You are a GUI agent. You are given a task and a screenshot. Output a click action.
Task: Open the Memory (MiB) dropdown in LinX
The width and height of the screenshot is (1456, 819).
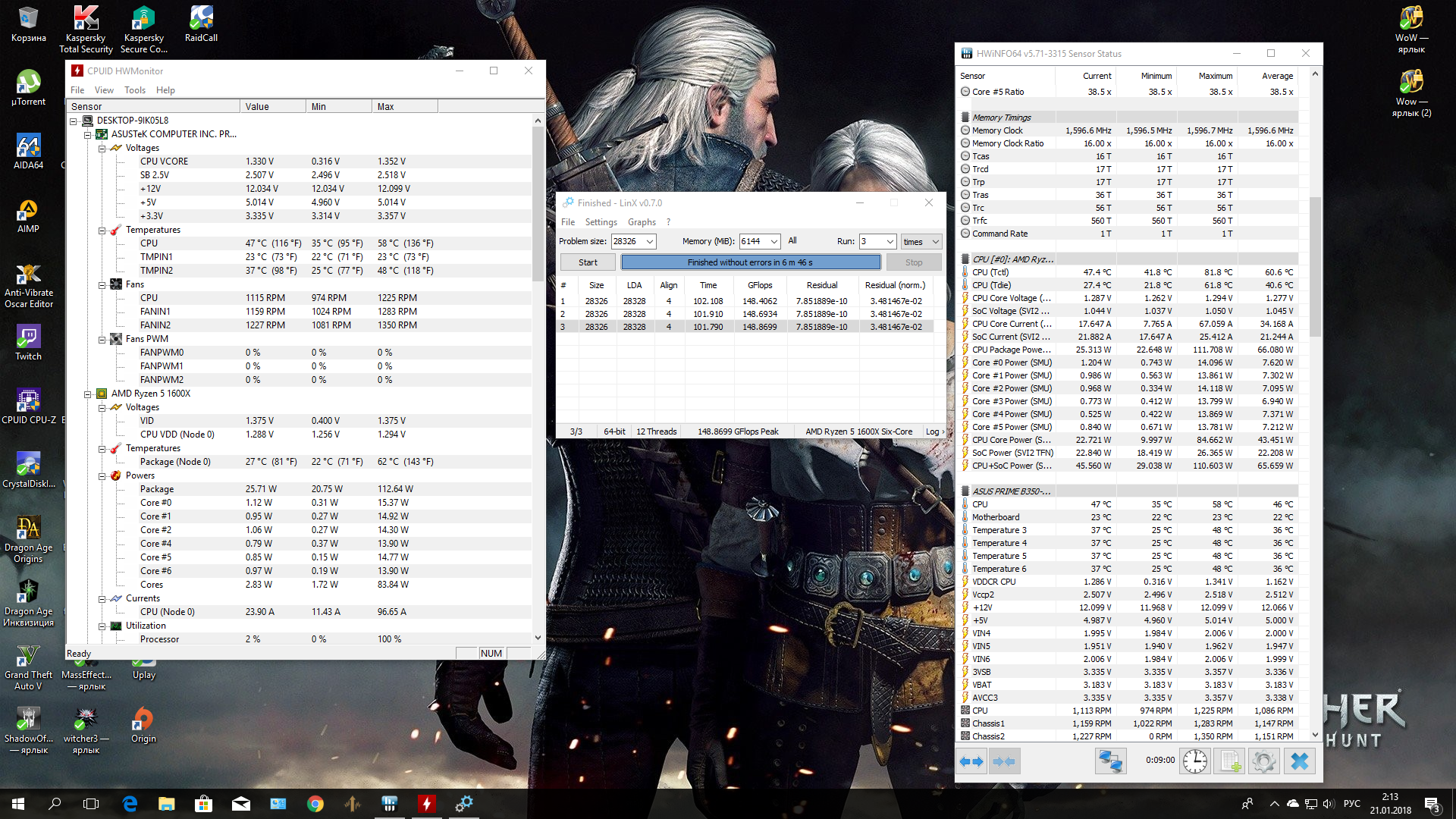pos(774,242)
